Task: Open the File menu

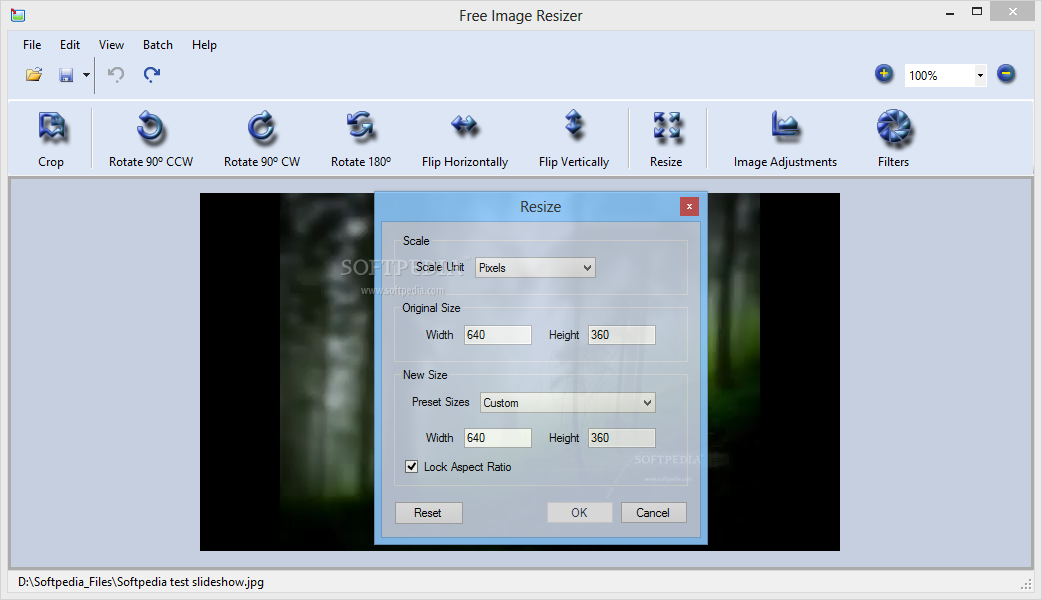Action: [x=32, y=45]
